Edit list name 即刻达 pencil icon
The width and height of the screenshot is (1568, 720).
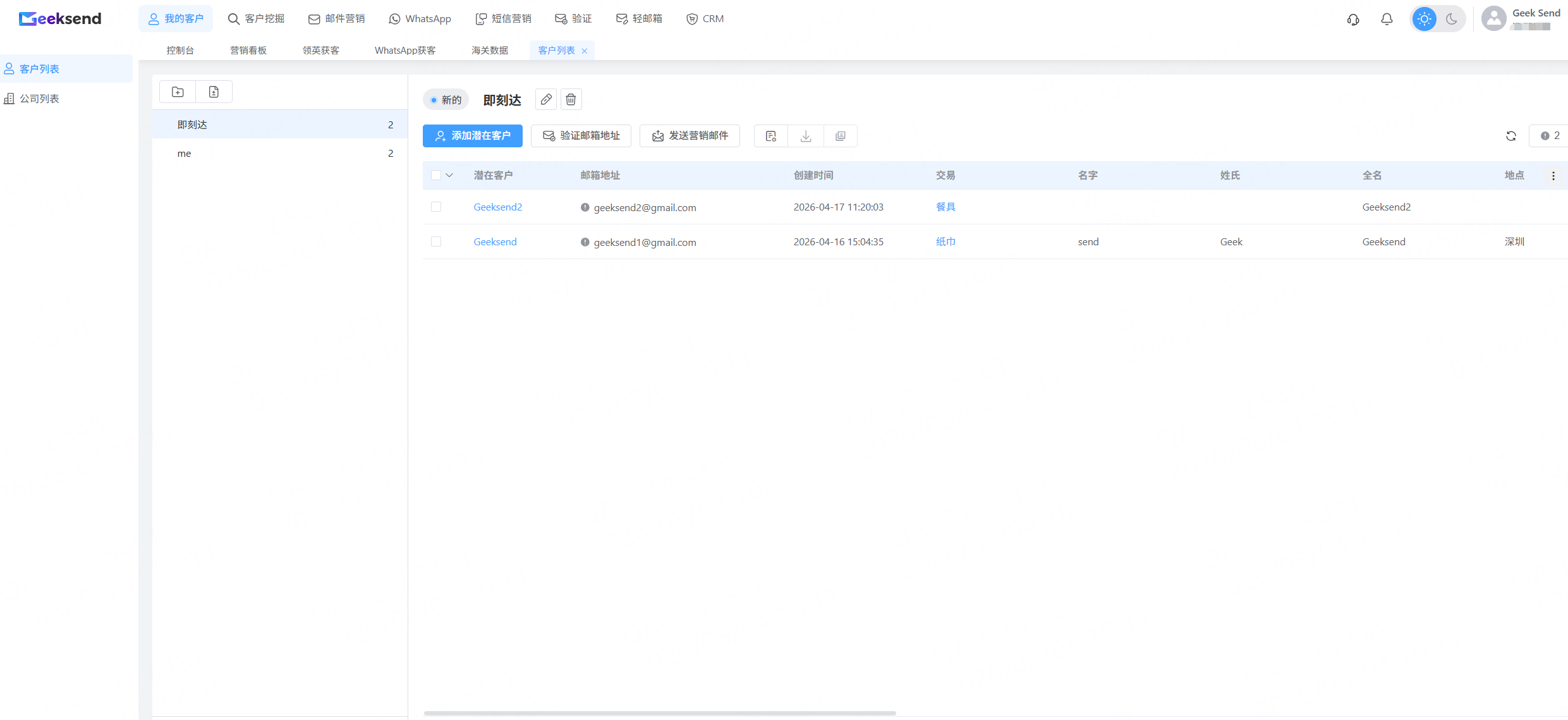546,99
